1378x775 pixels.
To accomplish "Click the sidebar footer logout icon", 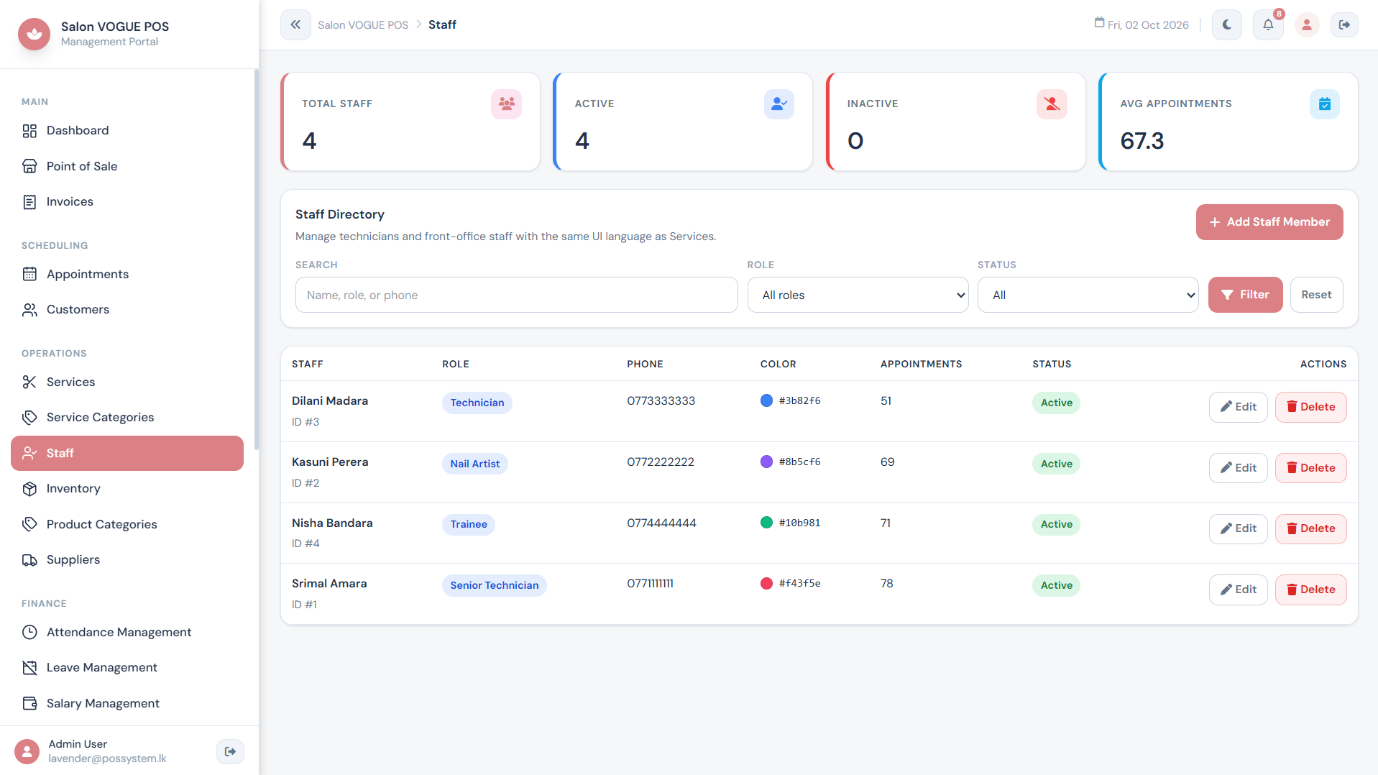I will [230, 752].
